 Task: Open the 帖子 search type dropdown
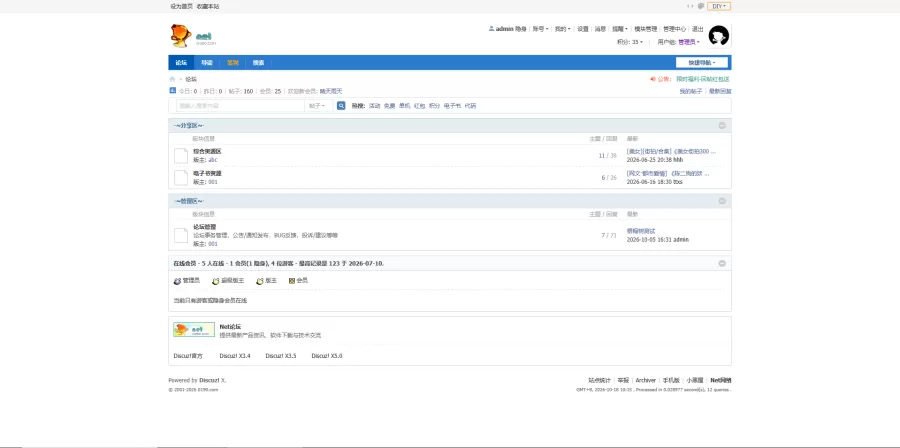point(317,106)
